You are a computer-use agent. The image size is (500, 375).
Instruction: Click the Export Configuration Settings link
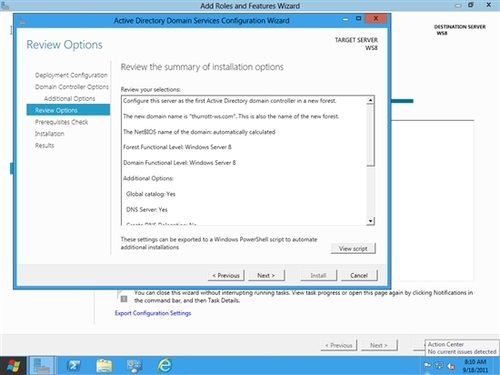point(153,313)
